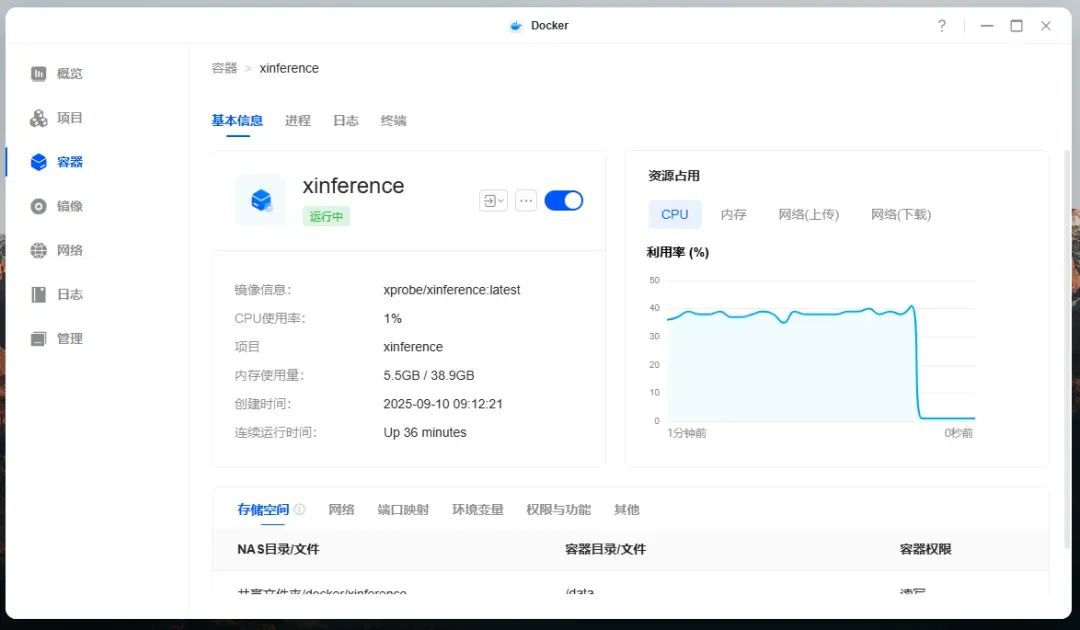This screenshot has height=630, width=1080.
Task: Click the 容器 breadcrumb link
Action: (x=225, y=68)
